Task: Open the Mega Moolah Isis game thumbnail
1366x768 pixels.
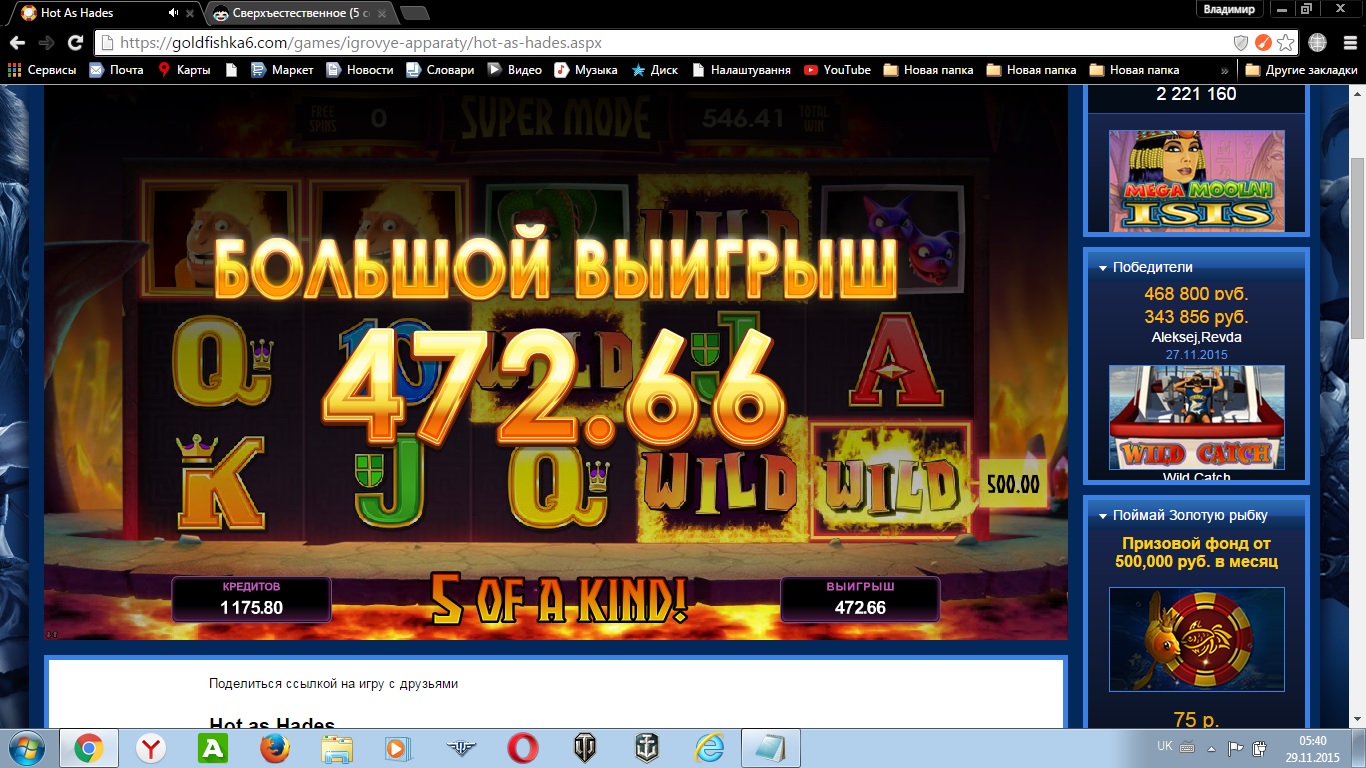Action: [x=1196, y=180]
